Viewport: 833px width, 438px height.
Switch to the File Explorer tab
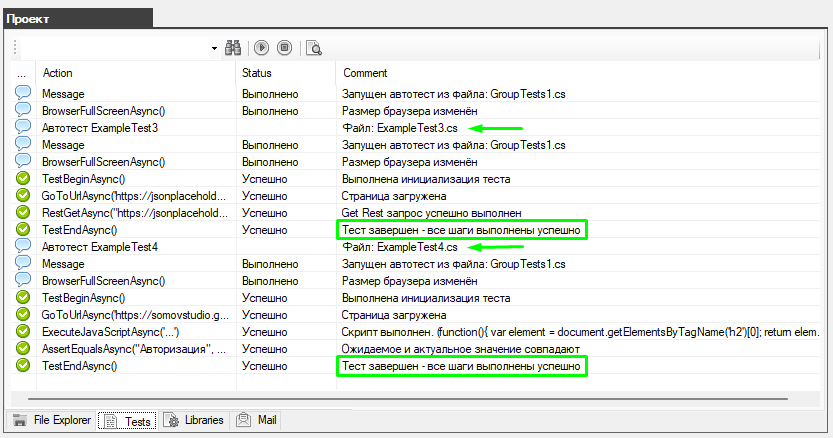point(53,421)
